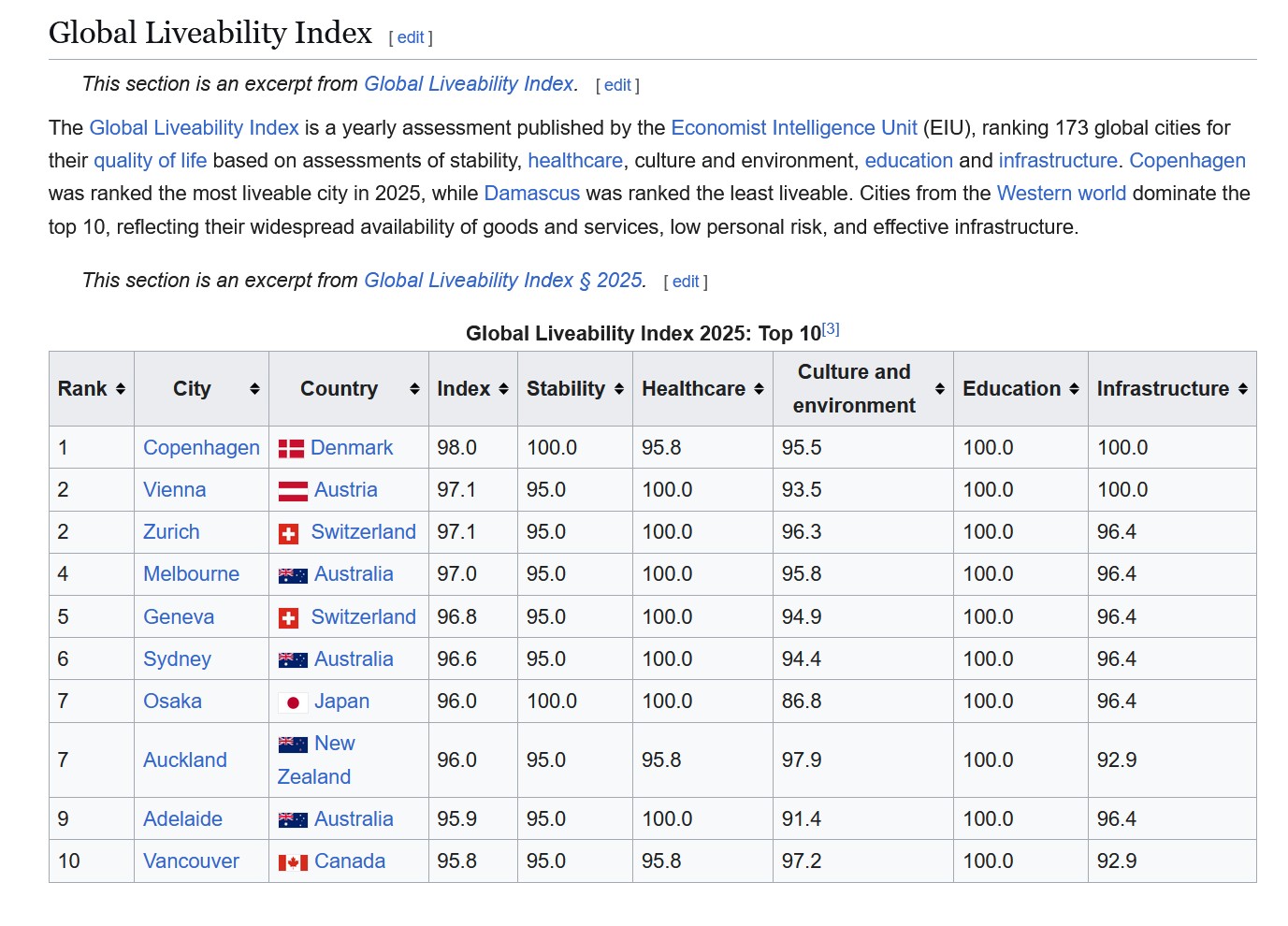
Task: Edit the Global Liveability Index section heading
Action: [411, 37]
